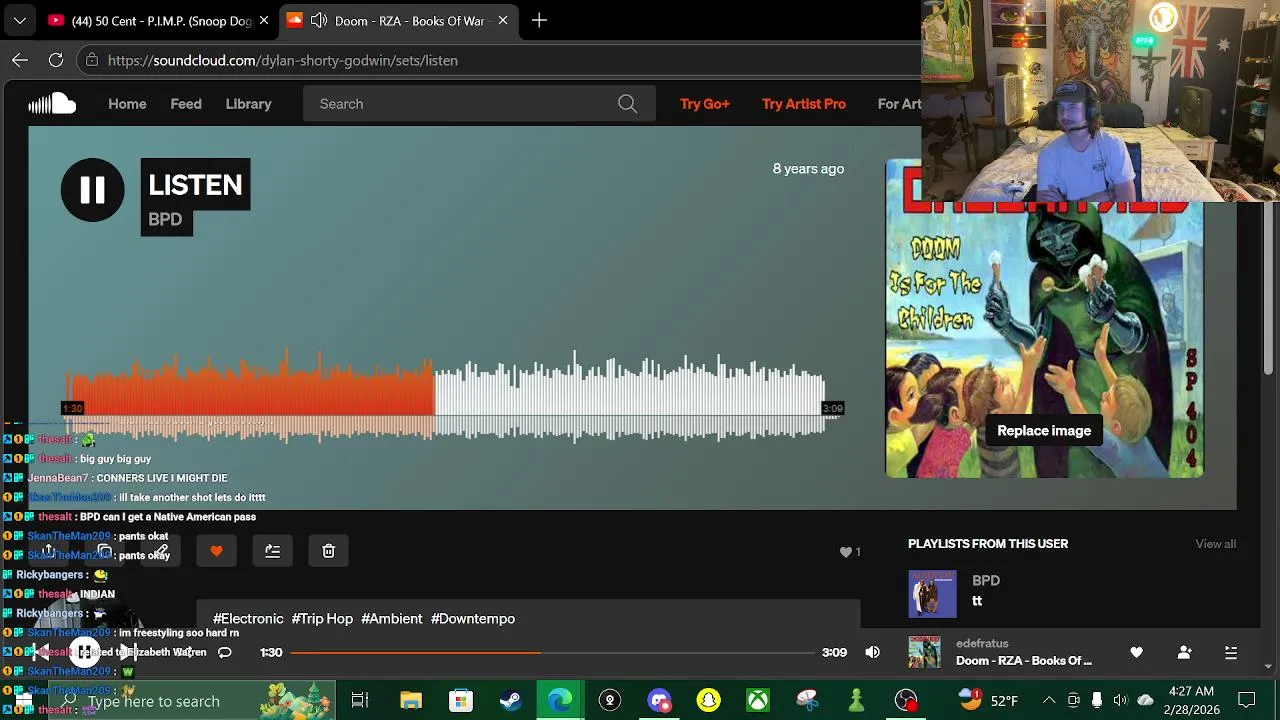Open the #Trip Hop tag
Image resolution: width=1280 pixels, height=720 pixels.
click(x=322, y=619)
